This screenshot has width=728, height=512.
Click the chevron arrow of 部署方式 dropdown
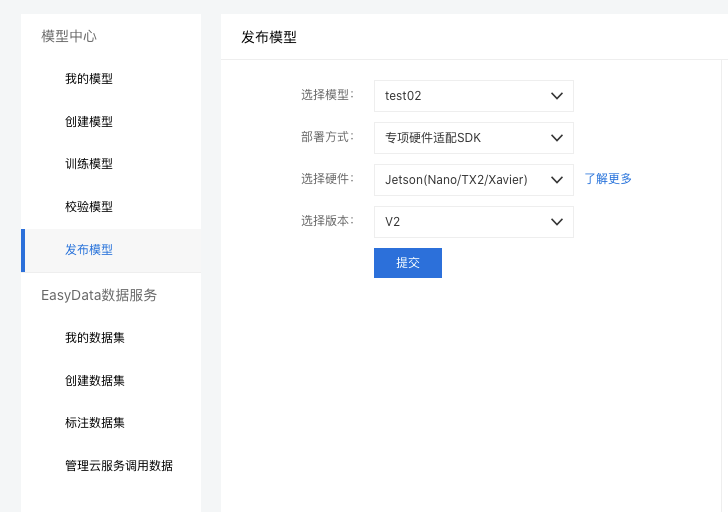coord(557,138)
